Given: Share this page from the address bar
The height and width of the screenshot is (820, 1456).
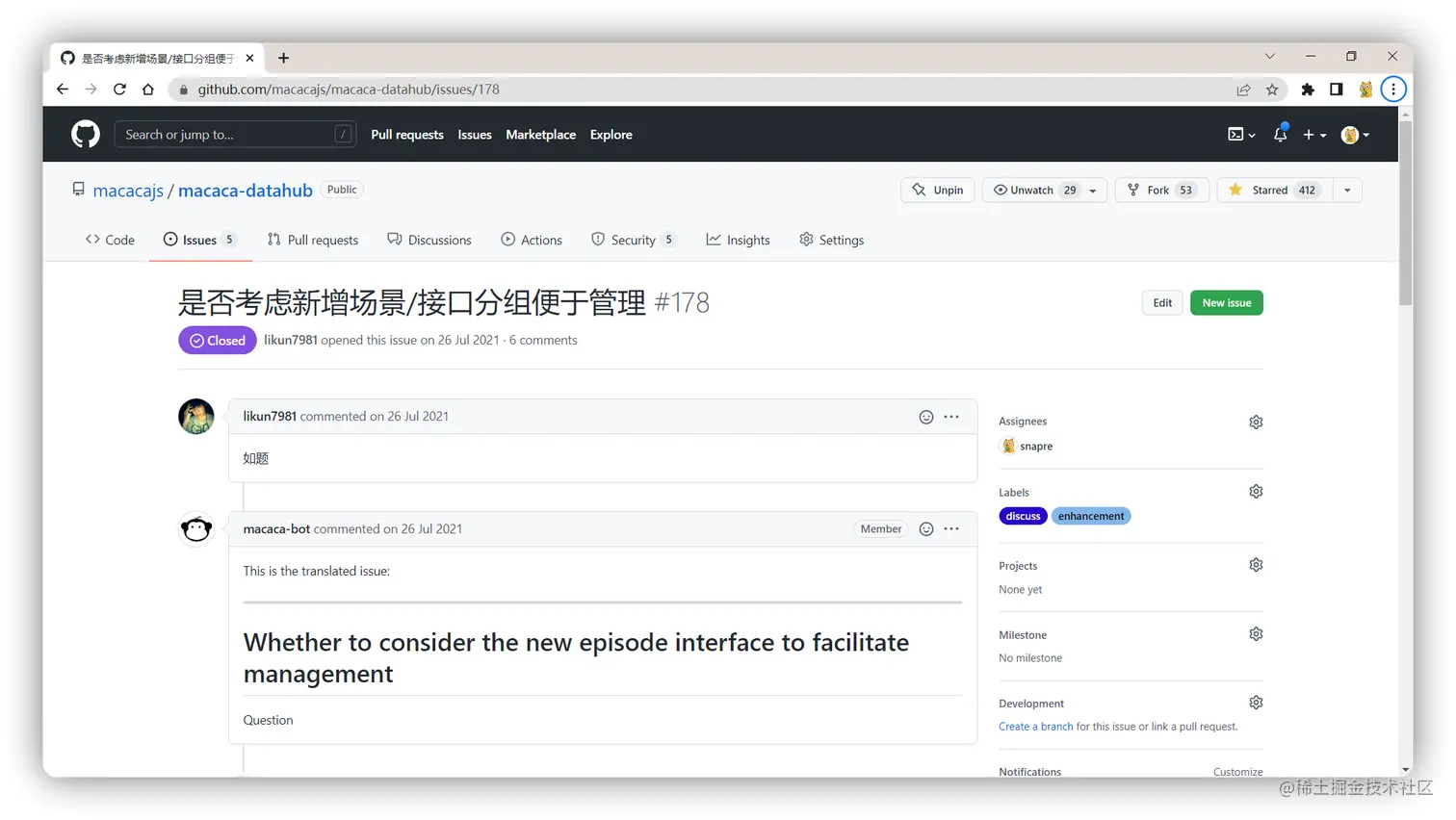Looking at the screenshot, I should click(x=1243, y=90).
